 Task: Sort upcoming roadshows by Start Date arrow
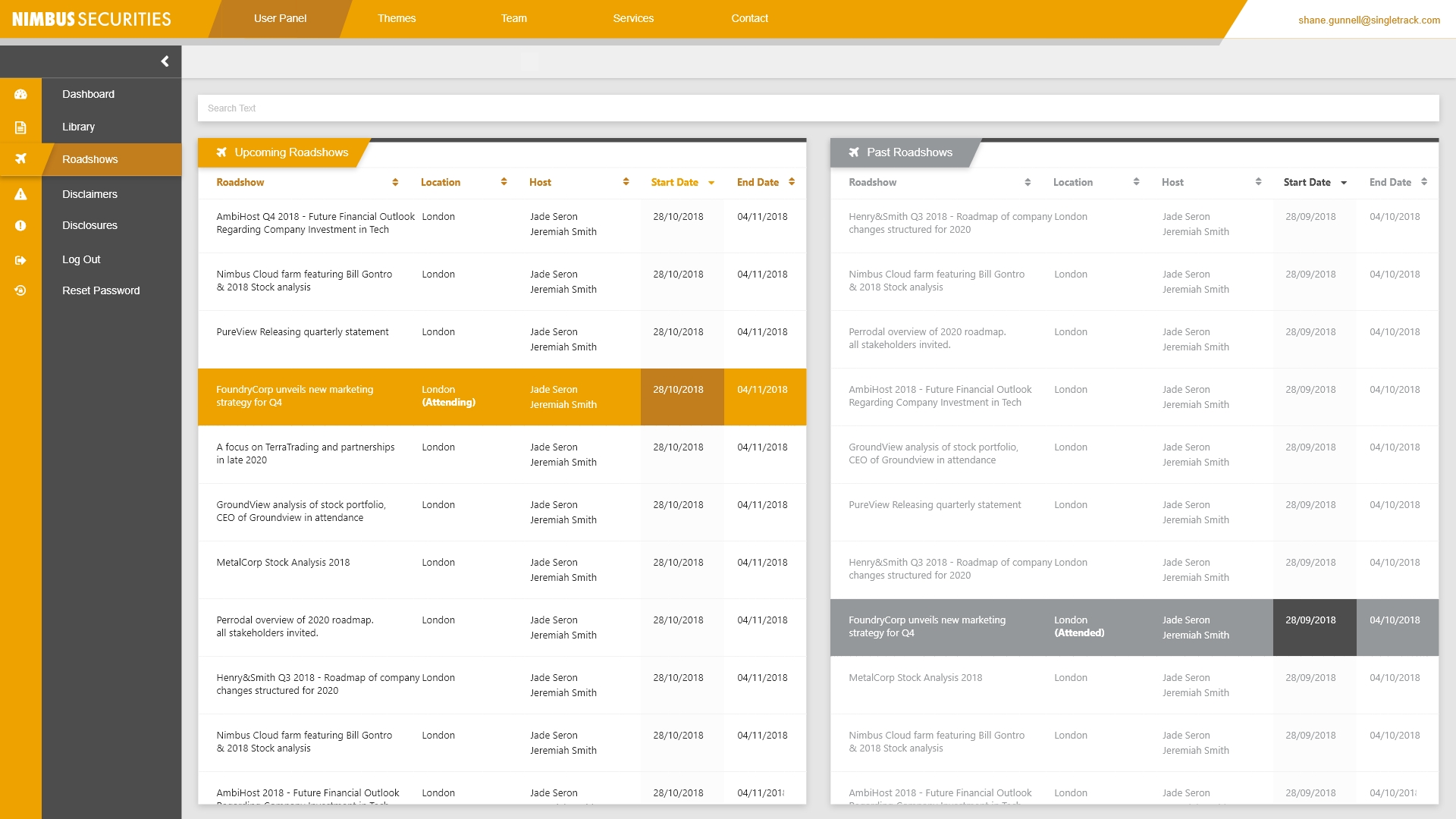click(x=711, y=183)
